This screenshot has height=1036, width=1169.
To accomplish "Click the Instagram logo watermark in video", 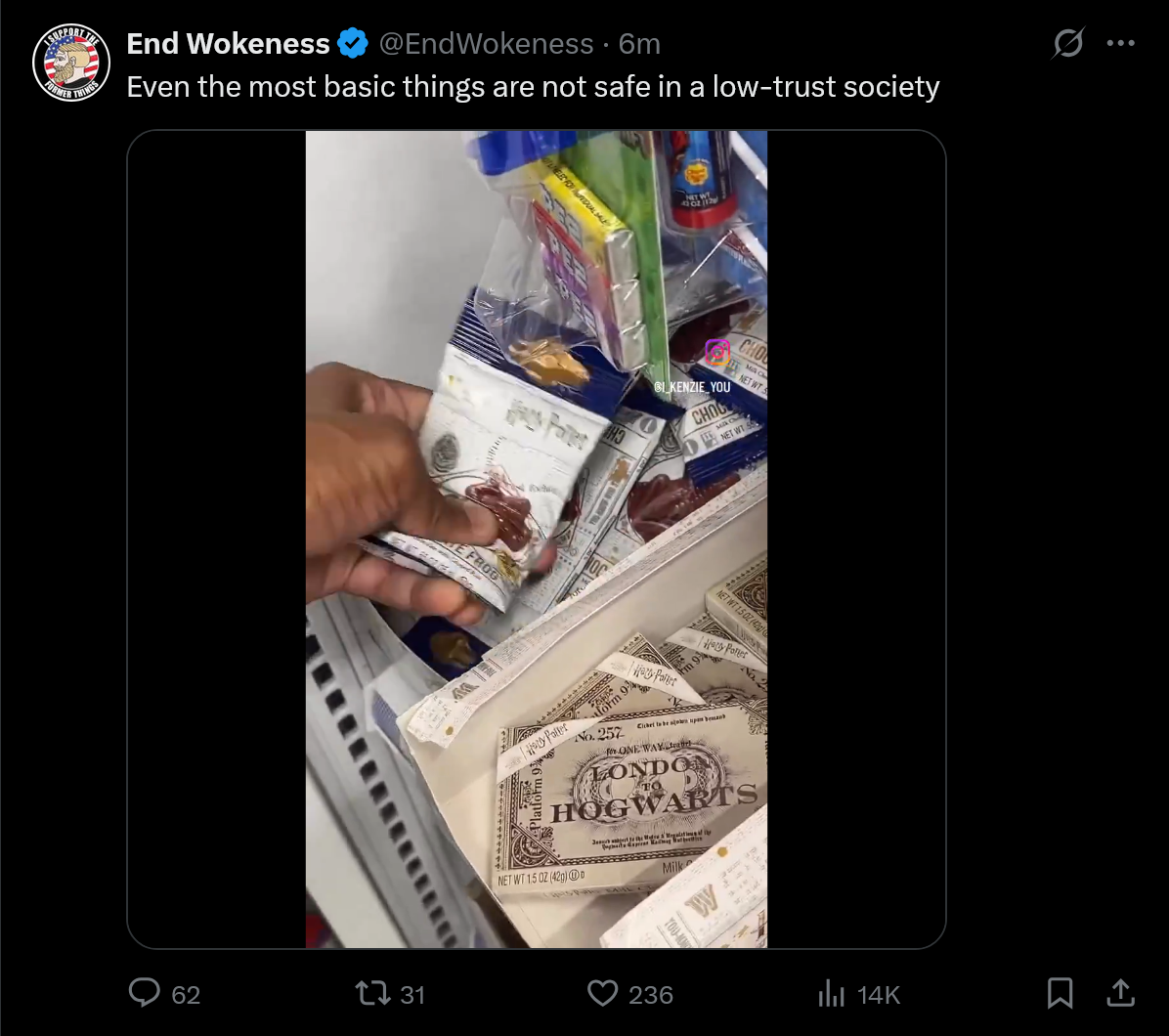I will pos(717,352).
